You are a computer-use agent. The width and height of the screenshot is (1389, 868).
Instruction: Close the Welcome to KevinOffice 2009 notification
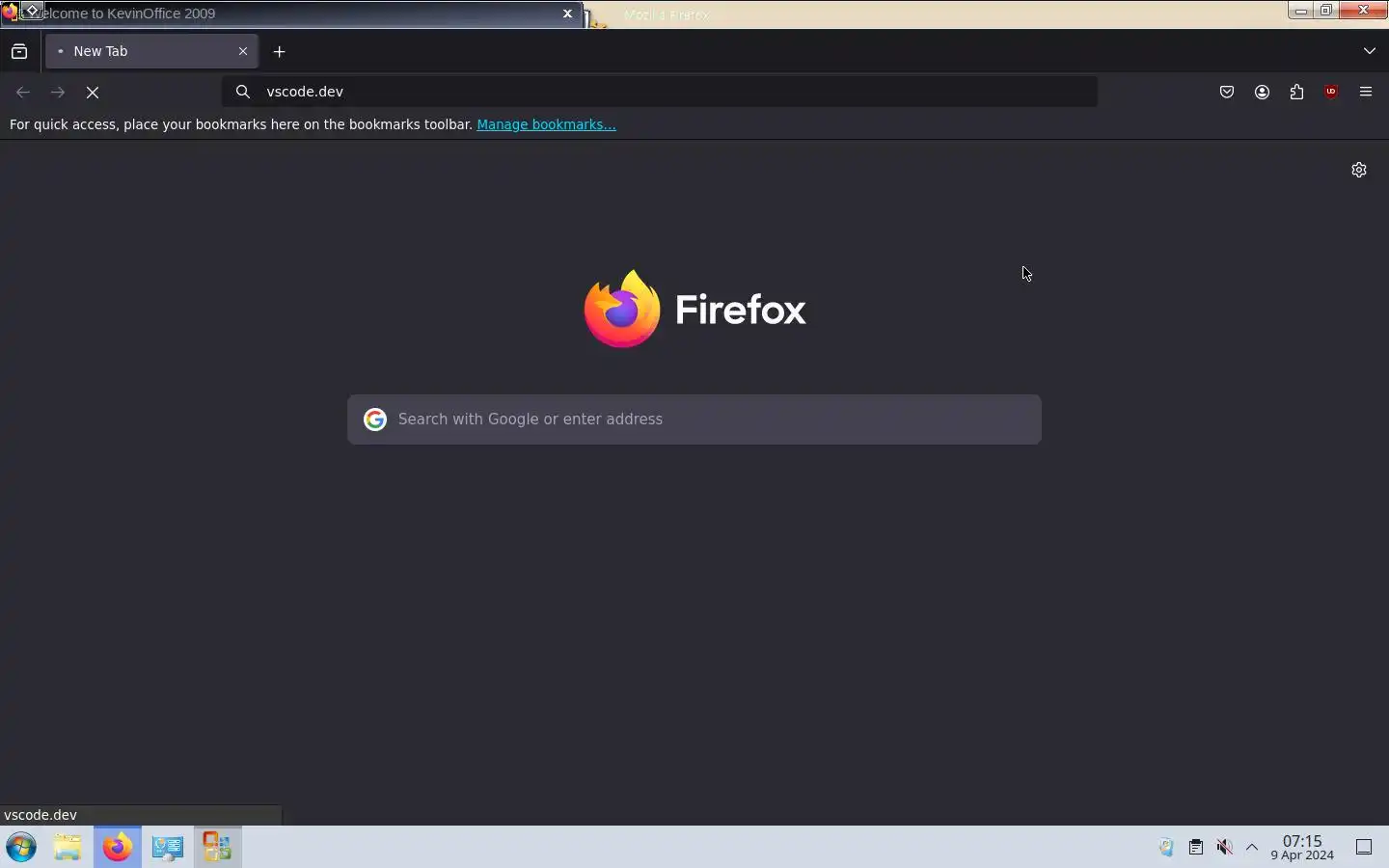[568, 14]
